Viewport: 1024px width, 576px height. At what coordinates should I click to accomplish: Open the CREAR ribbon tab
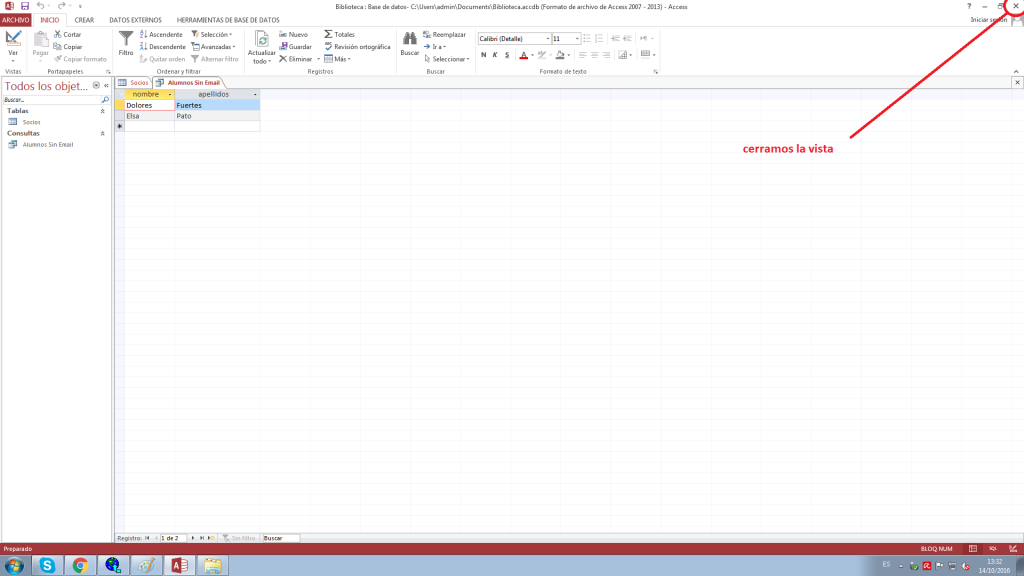[84, 20]
